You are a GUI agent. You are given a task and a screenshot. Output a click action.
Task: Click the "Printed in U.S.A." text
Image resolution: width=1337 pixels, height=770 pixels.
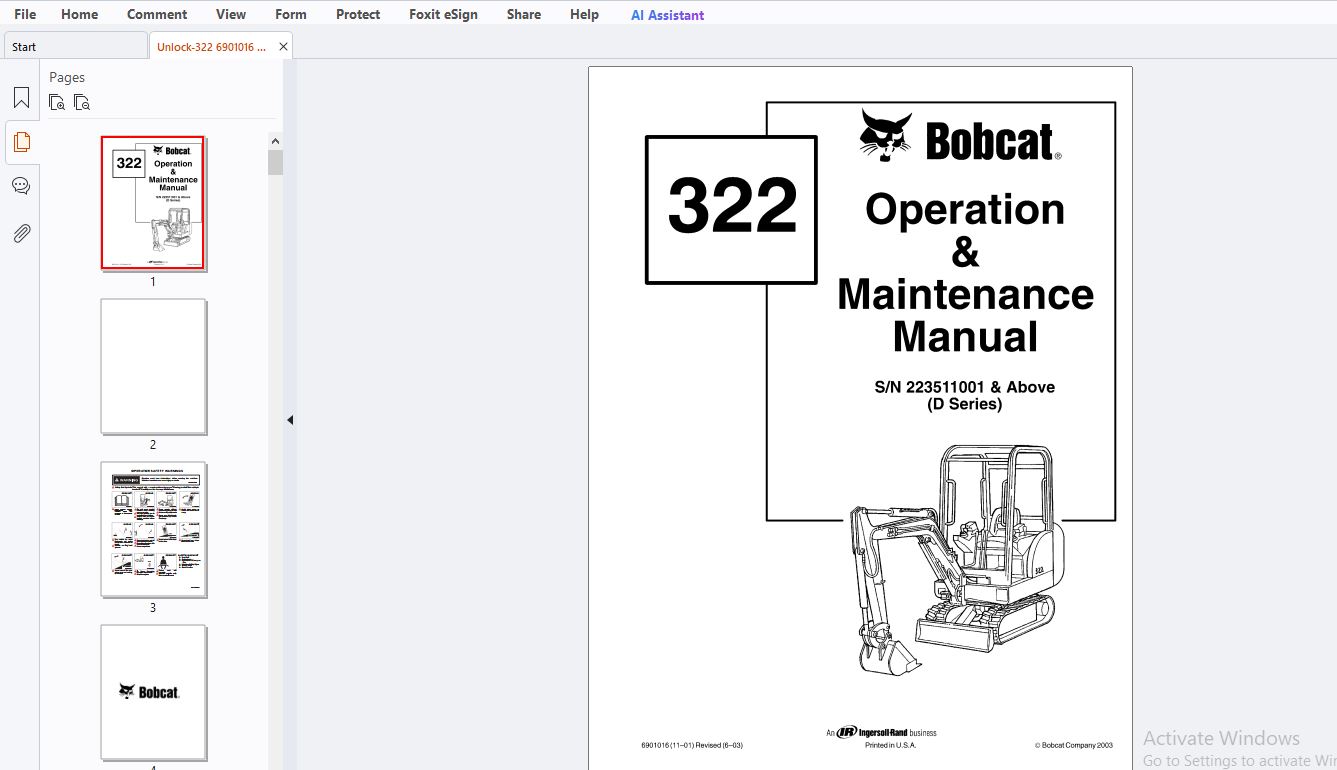click(x=890, y=745)
